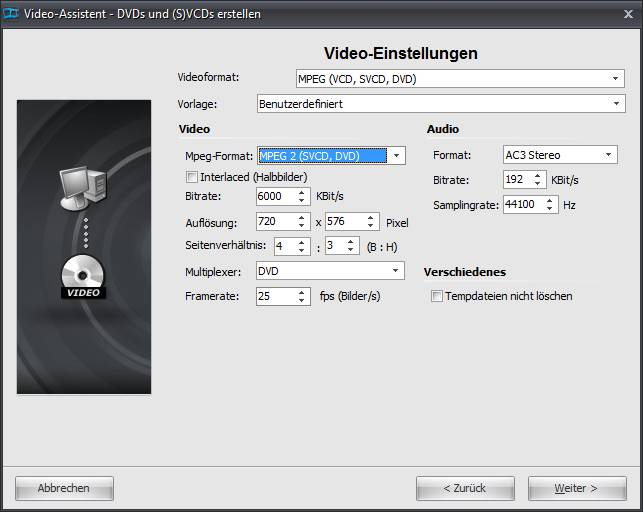Go back with the Zurück button
Screen dimensions: 643x512
(x=465, y=488)
